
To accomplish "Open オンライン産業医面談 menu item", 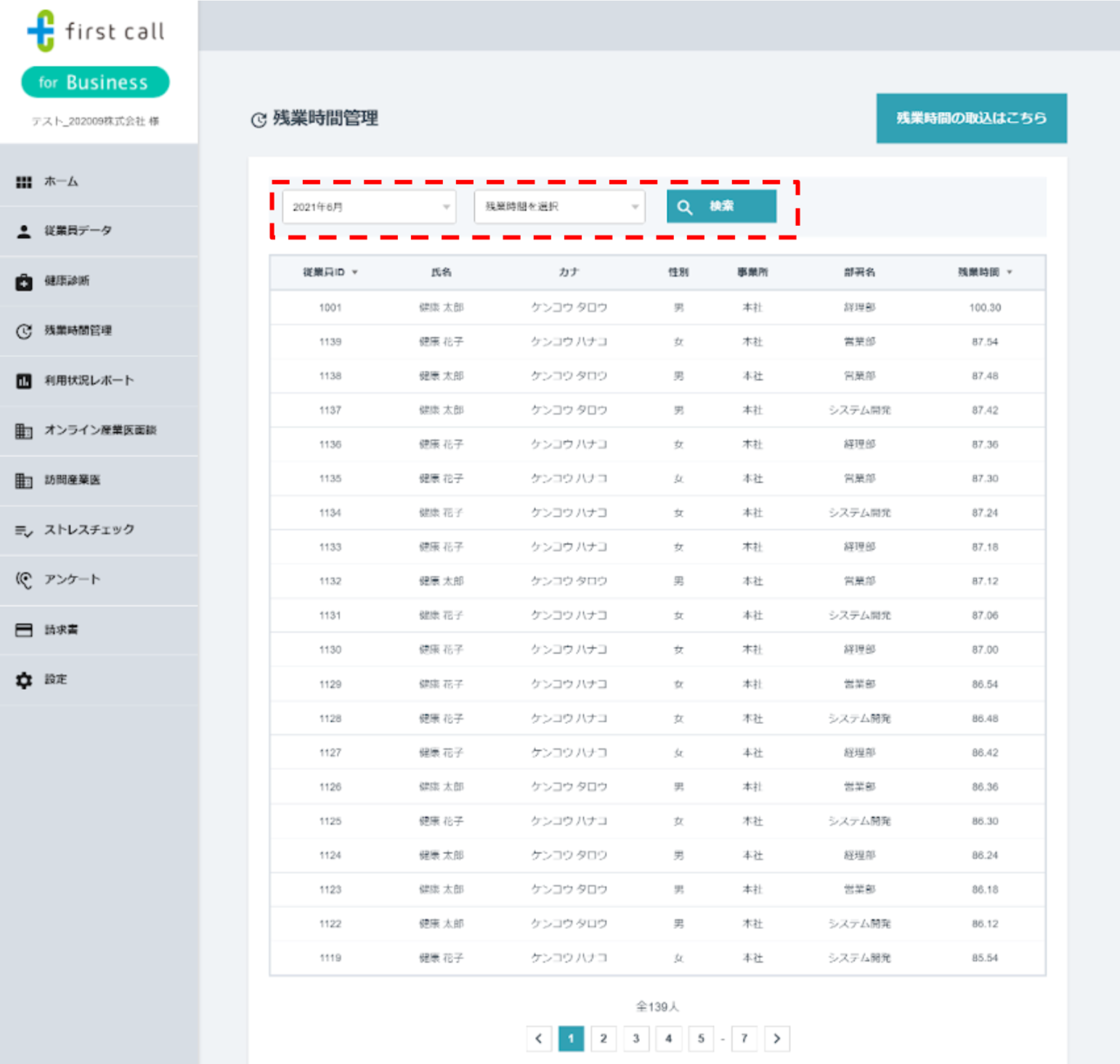I will pyautogui.click(x=100, y=430).
